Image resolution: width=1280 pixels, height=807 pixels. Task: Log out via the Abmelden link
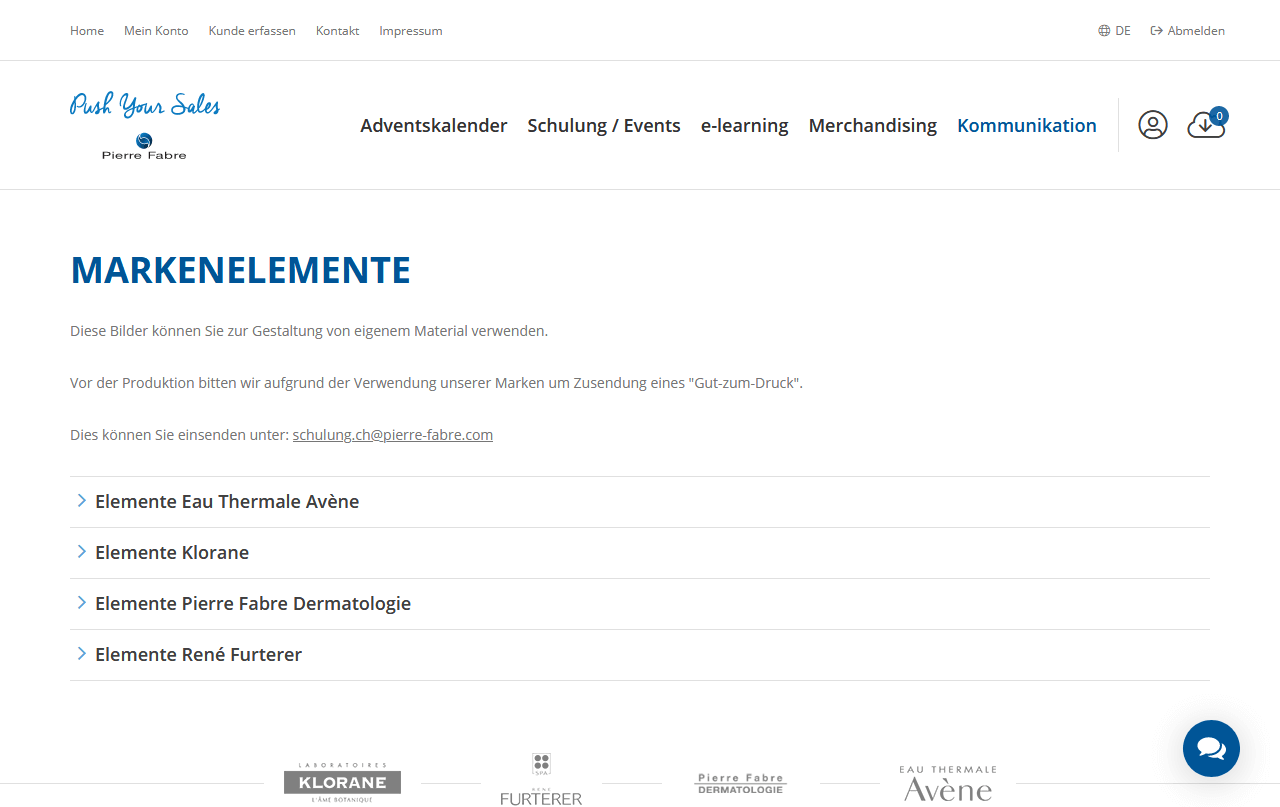(1187, 31)
